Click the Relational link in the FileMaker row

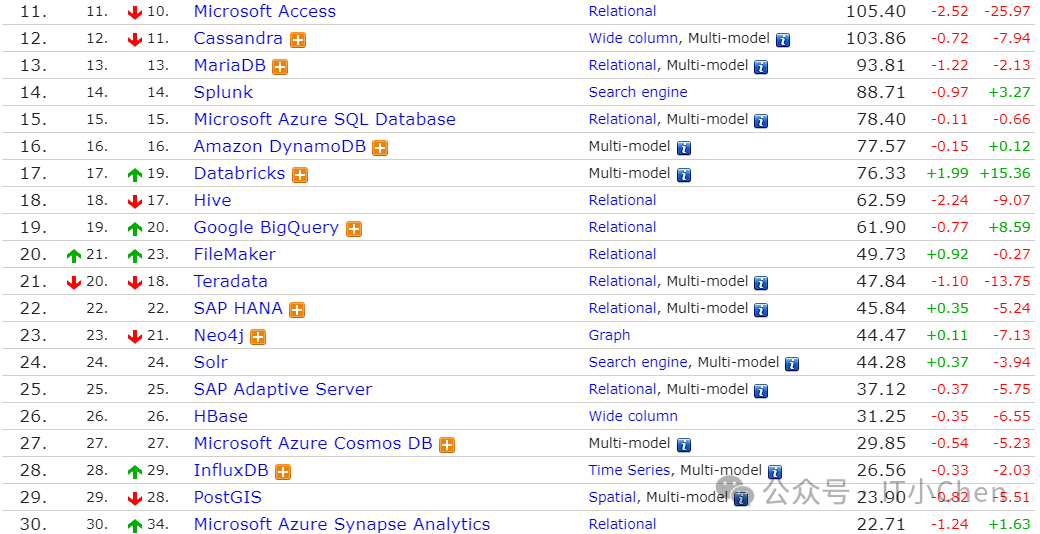tap(623, 254)
